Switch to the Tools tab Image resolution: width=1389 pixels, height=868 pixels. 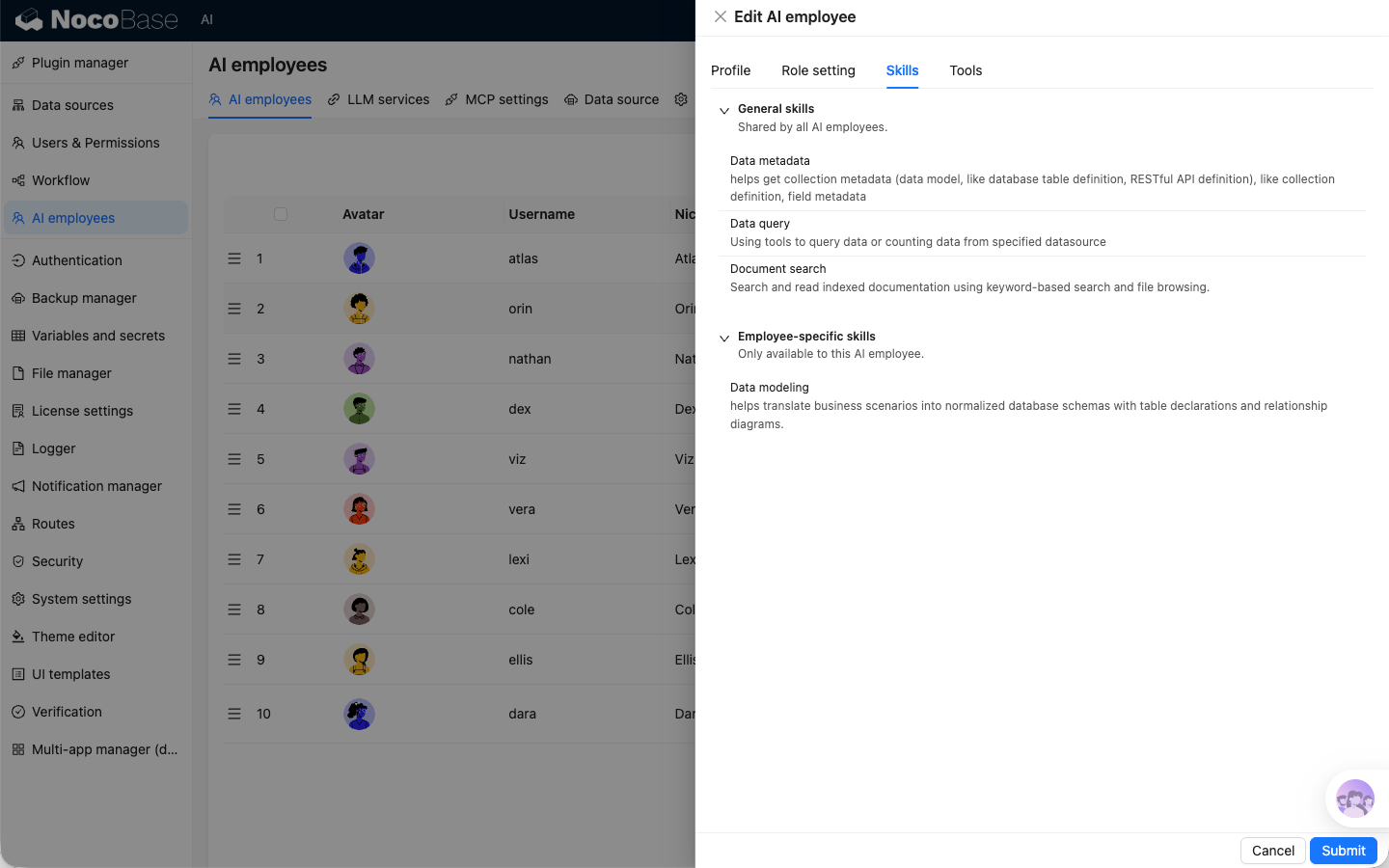tap(966, 70)
